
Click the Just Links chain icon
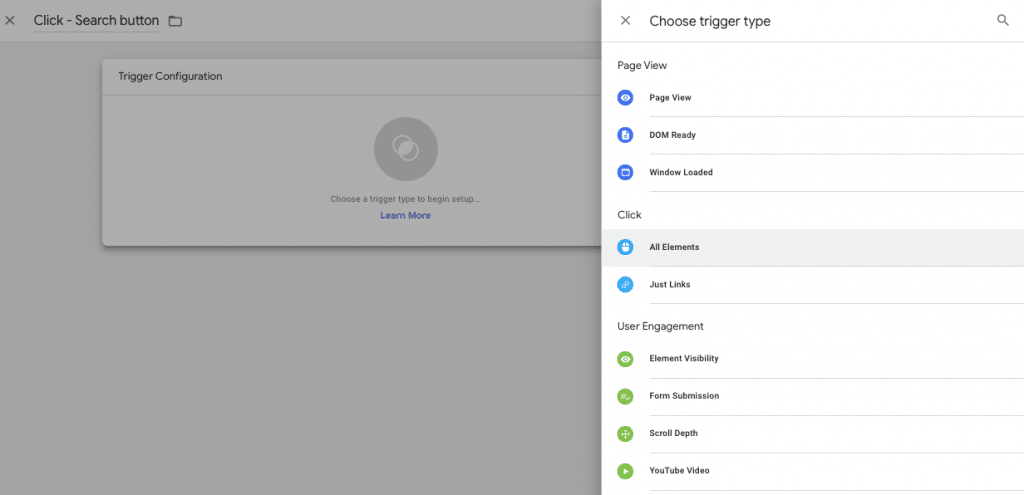625,285
